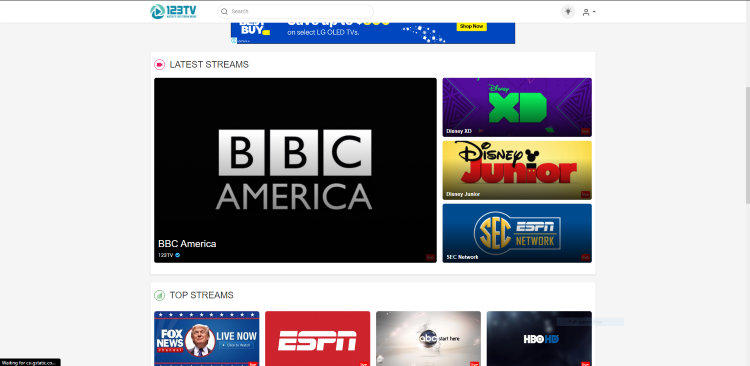Image resolution: width=750 pixels, height=366 pixels.
Task: Open the HBO HD stream tile
Action: tap(539, 338)
